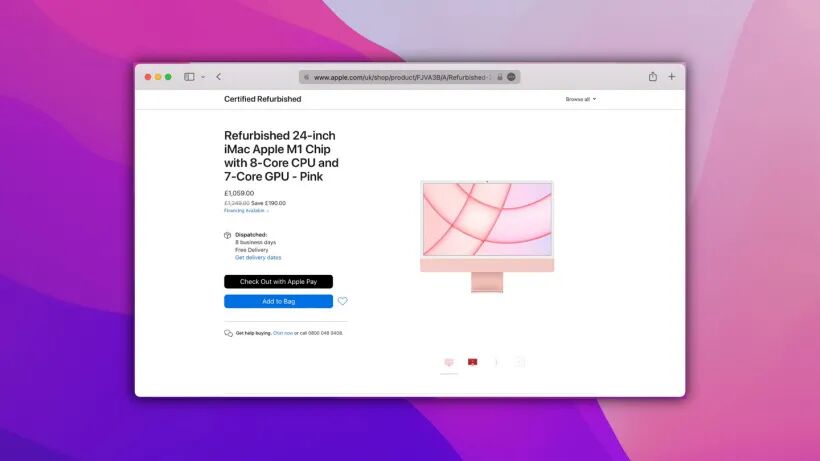
Task: Click the £1,059.00 price text
Action: pyautogui.click(x=239, y=193)
